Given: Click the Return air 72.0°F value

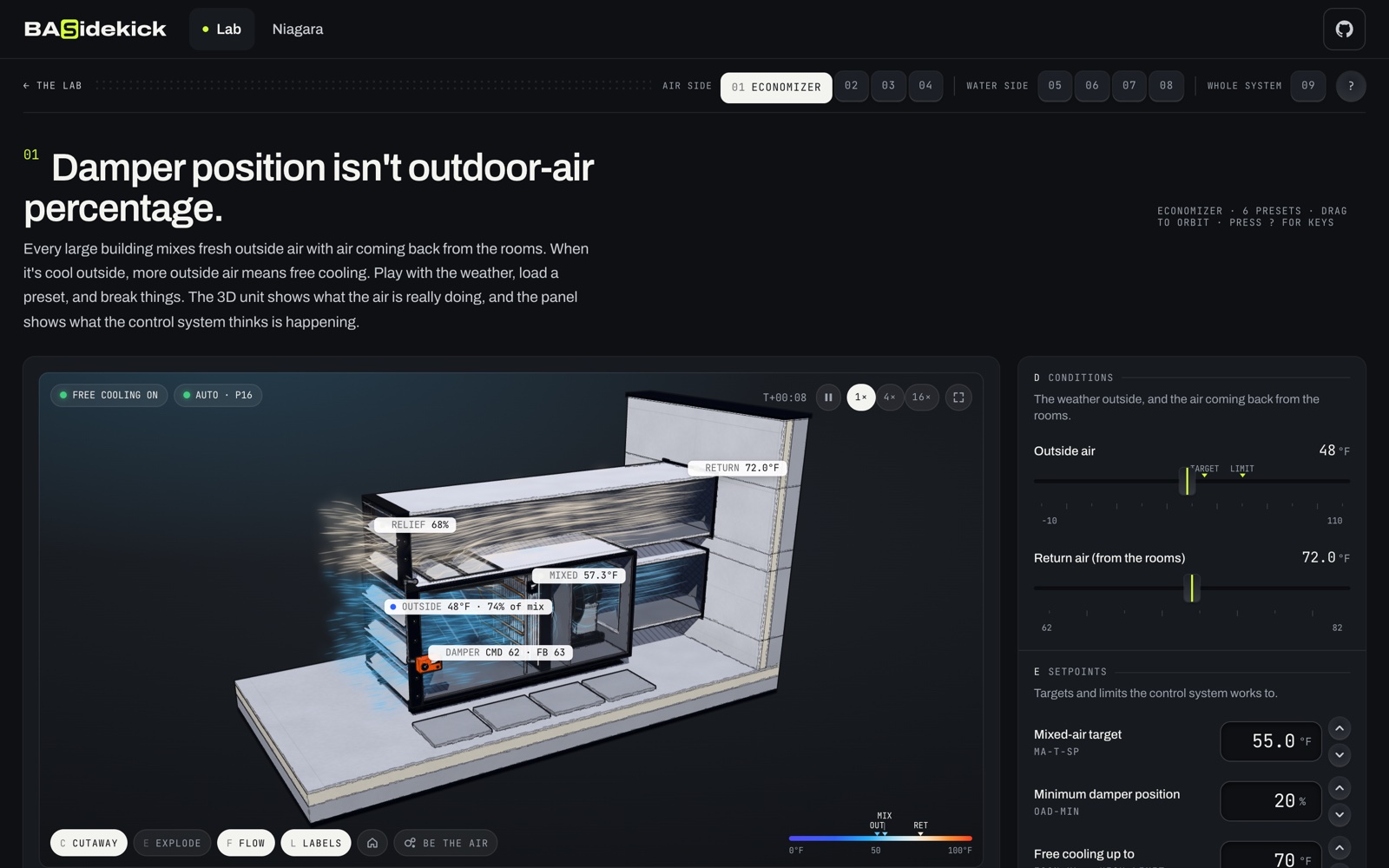Looking at the screenshot, I should (1326, 557).
